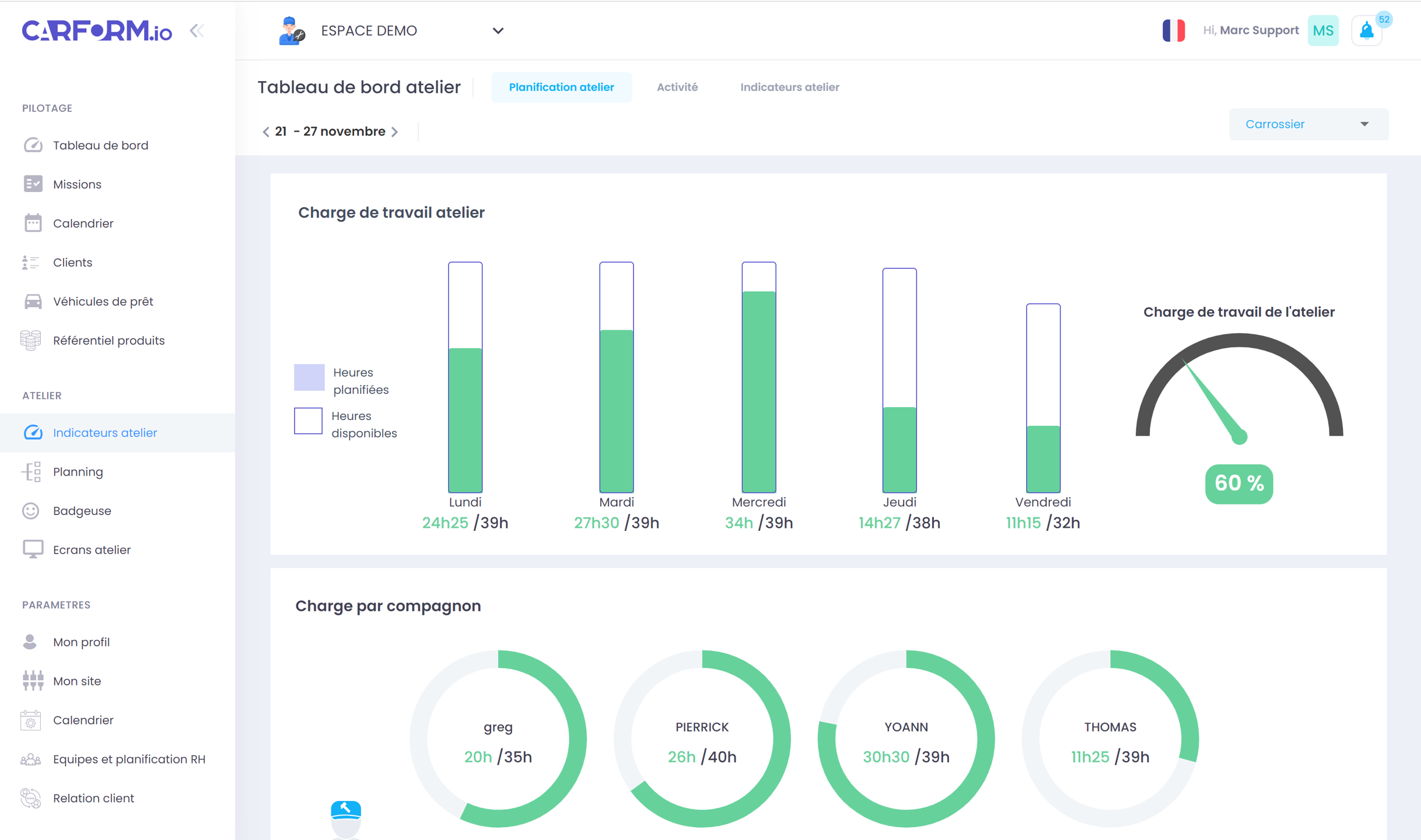This screenshot has width=1421, height=840.
Task: Select the Missions sidebar icon
Action: pos(33,184)
